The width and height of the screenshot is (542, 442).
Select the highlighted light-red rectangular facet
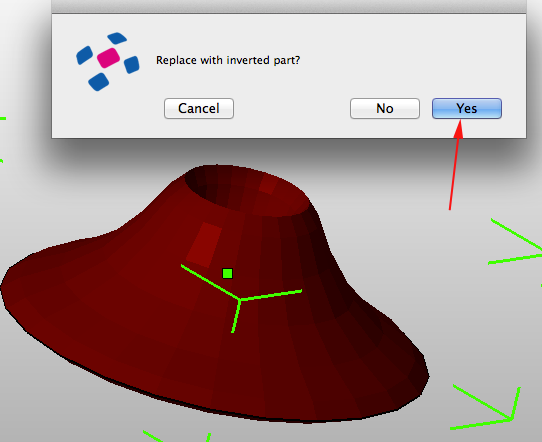[x=204, y=245]
